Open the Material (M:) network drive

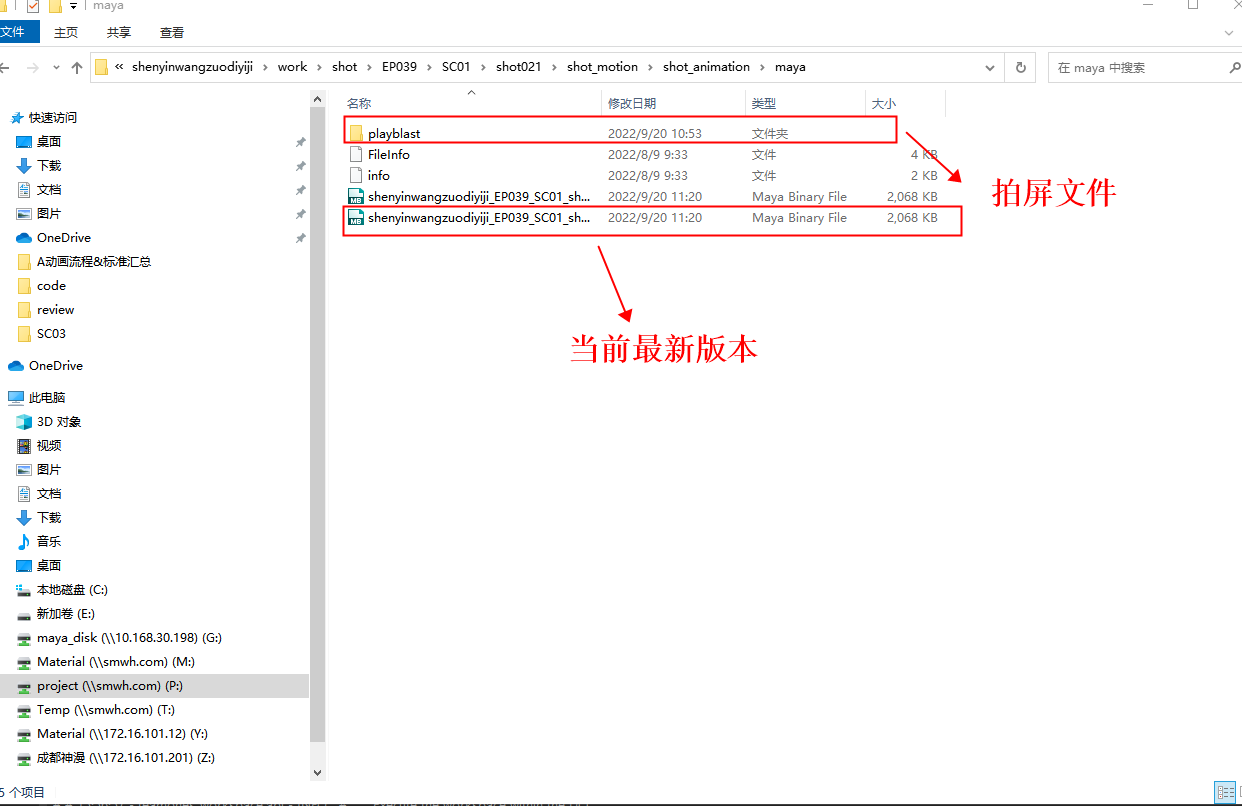click(x=115, y=661)
